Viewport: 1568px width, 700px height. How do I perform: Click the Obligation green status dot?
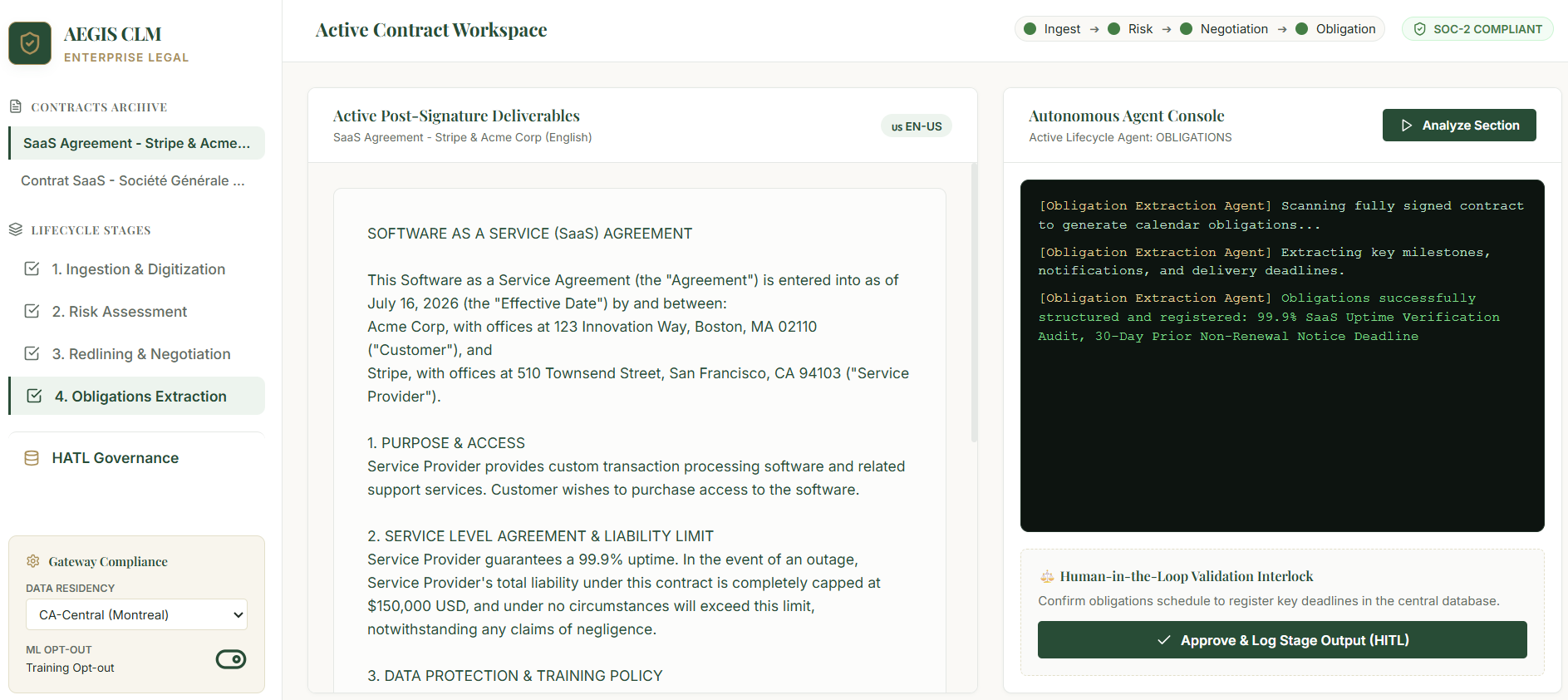point(1302,29)
